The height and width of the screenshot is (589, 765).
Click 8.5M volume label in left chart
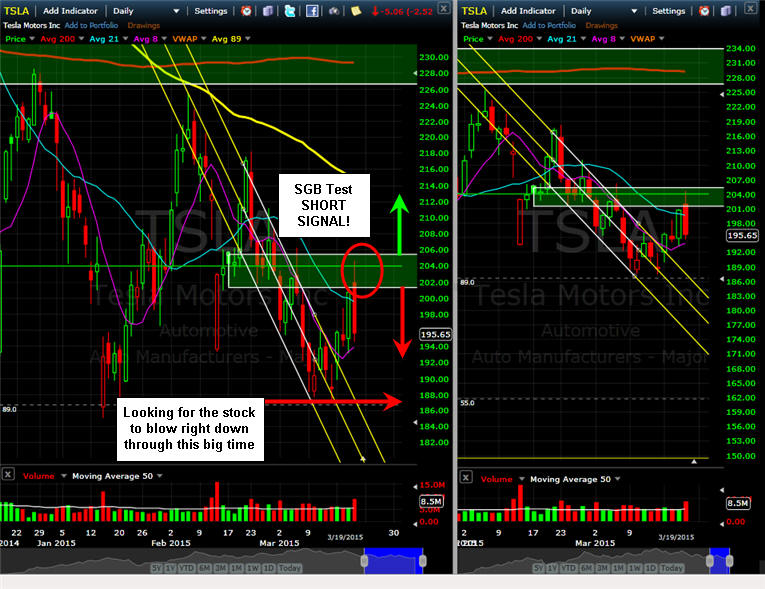pyautogui.click(x=431, y=501)
